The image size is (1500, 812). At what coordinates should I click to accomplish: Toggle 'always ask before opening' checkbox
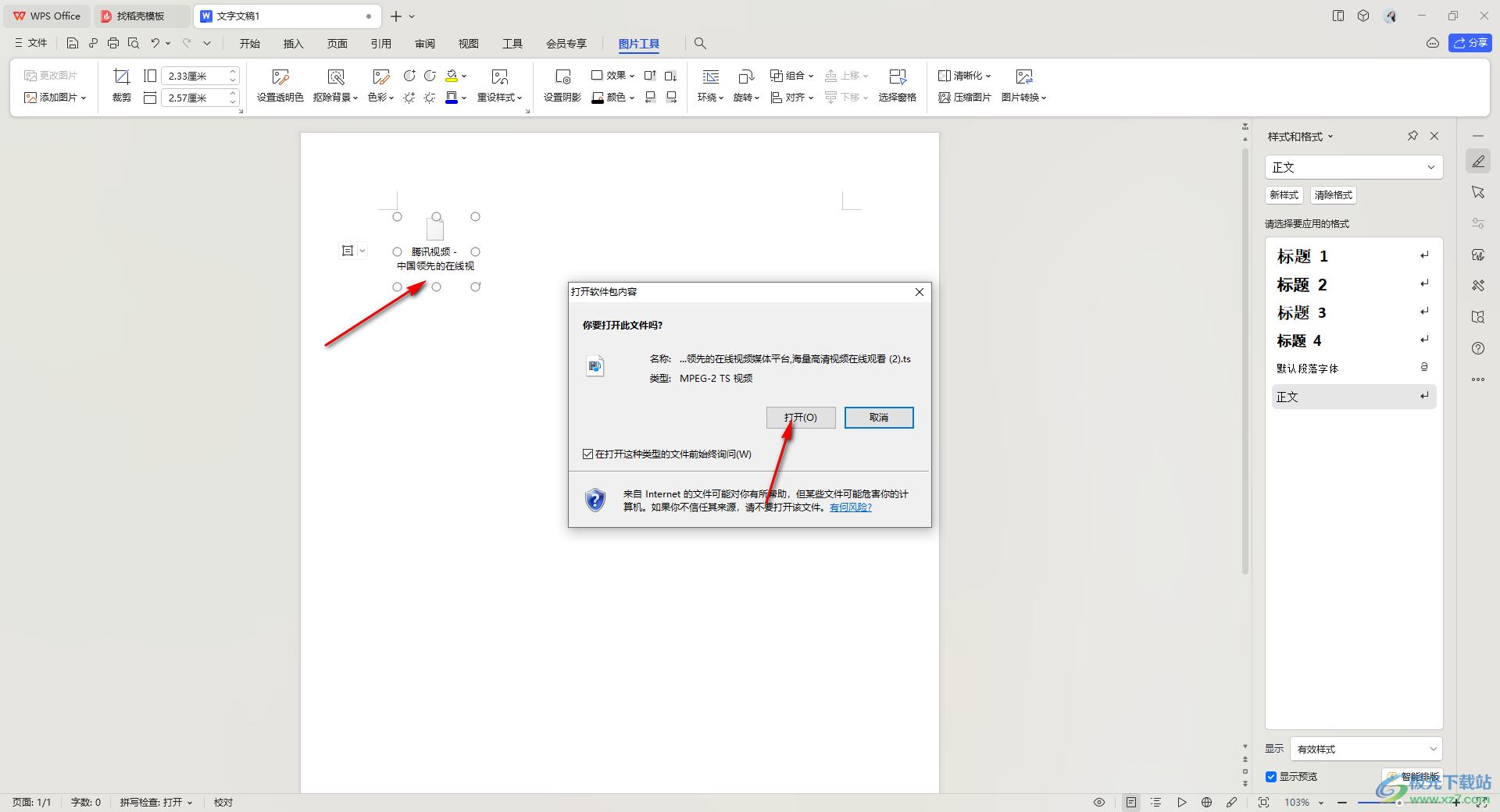(587, 454)
